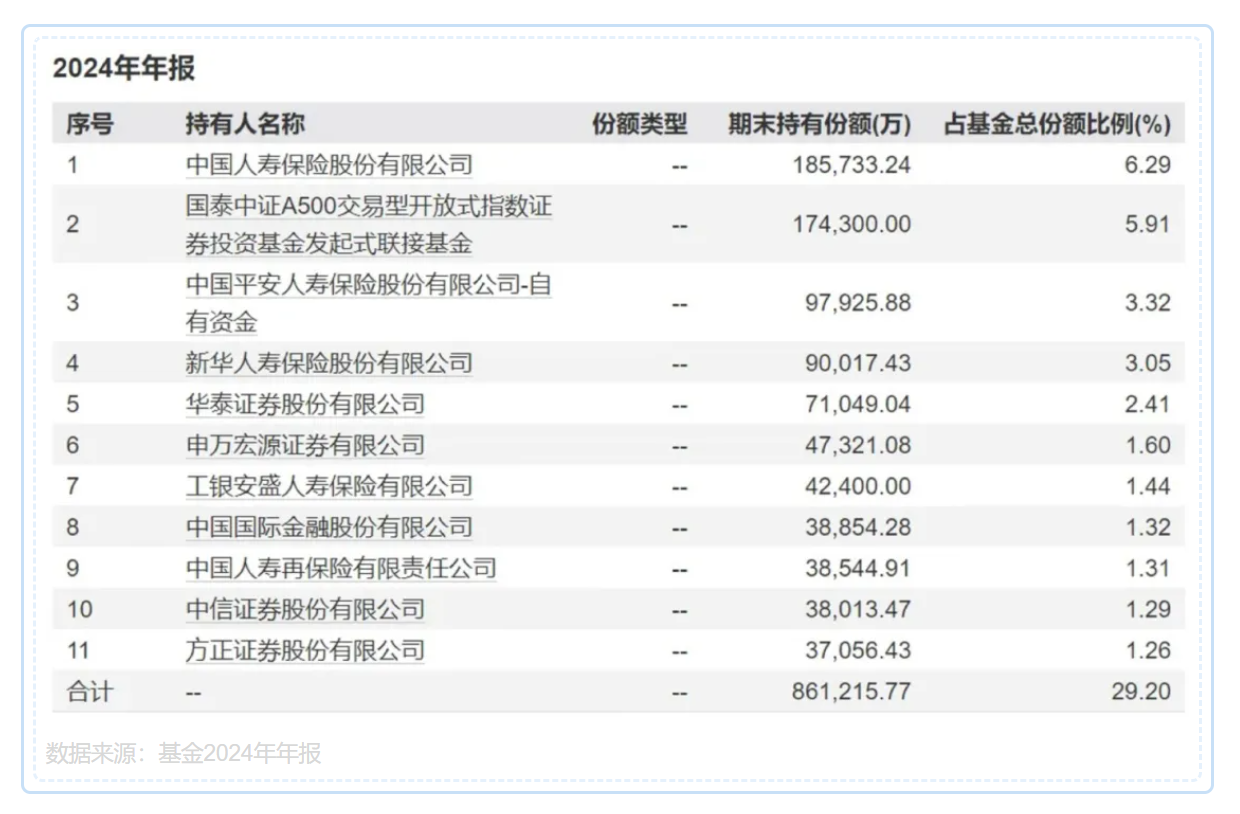Viewport: 1240px width, 814px height.
Task: Select the value 38,544.91
Action: click(x=858, y=568)
